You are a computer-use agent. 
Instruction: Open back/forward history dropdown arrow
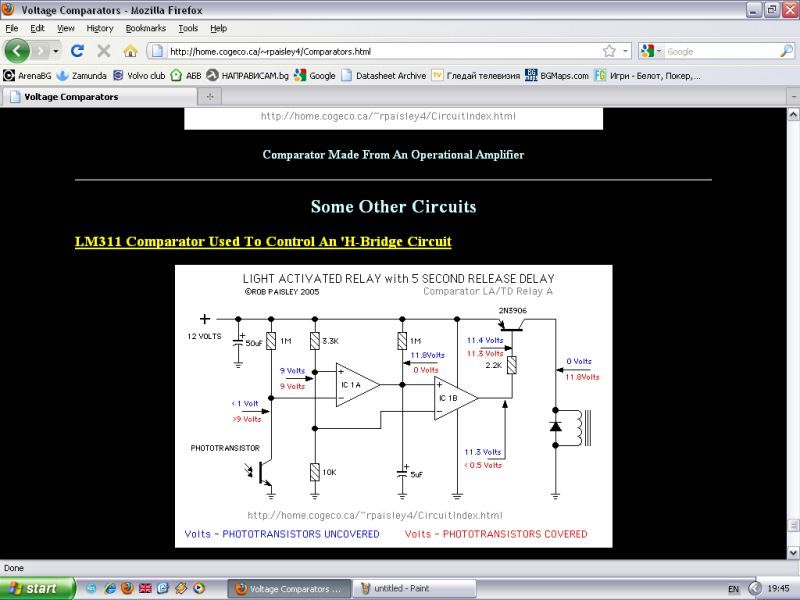(56, 51)
